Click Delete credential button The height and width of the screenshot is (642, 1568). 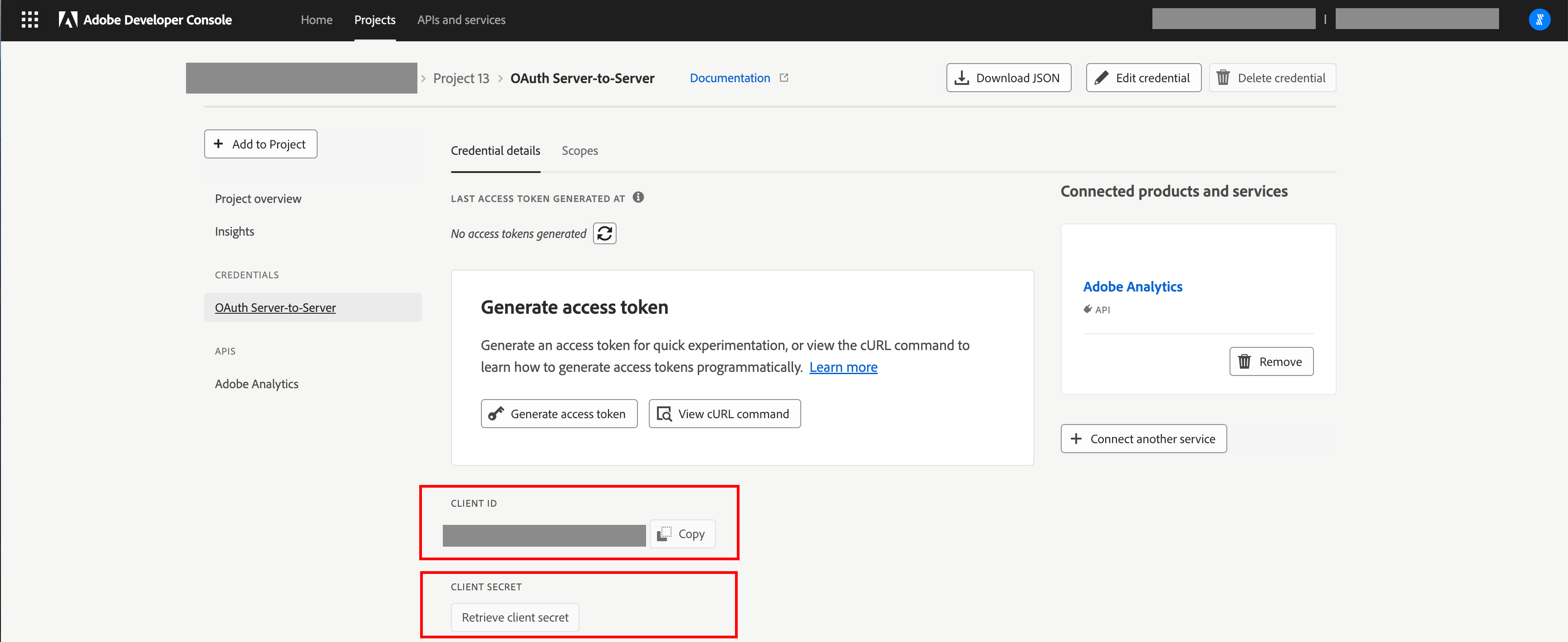(x=1272, y=78)
